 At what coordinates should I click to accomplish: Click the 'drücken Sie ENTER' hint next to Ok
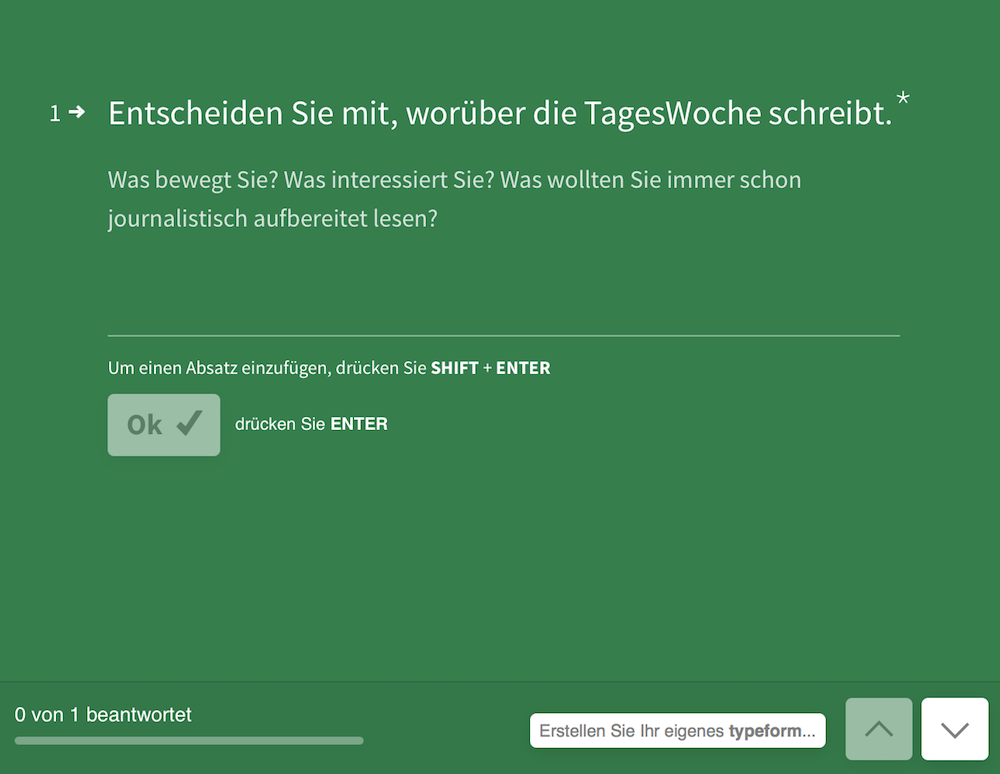tap(311, 424)
